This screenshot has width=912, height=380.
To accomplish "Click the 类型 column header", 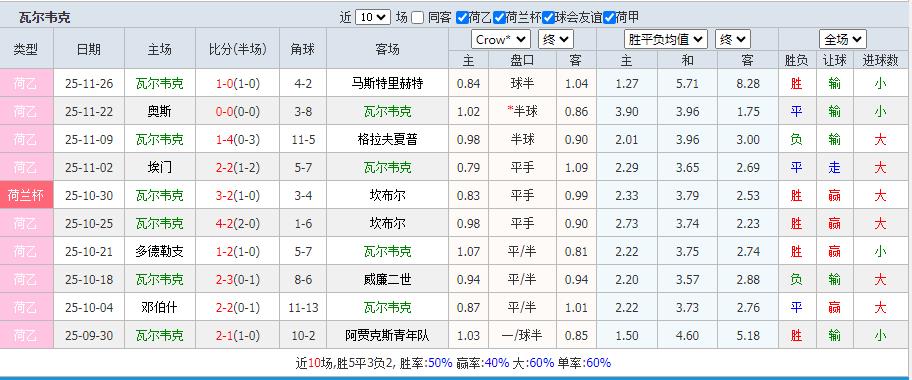I will pos(26,49).
